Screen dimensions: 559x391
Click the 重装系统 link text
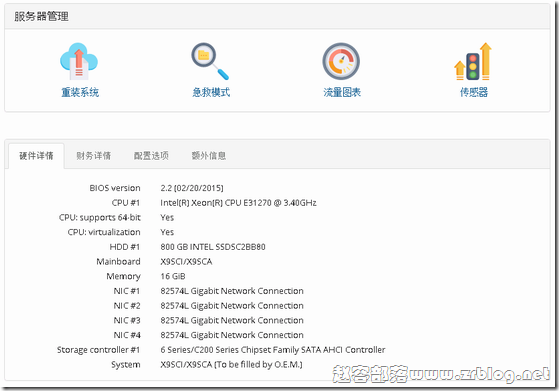tap(80, 92)
